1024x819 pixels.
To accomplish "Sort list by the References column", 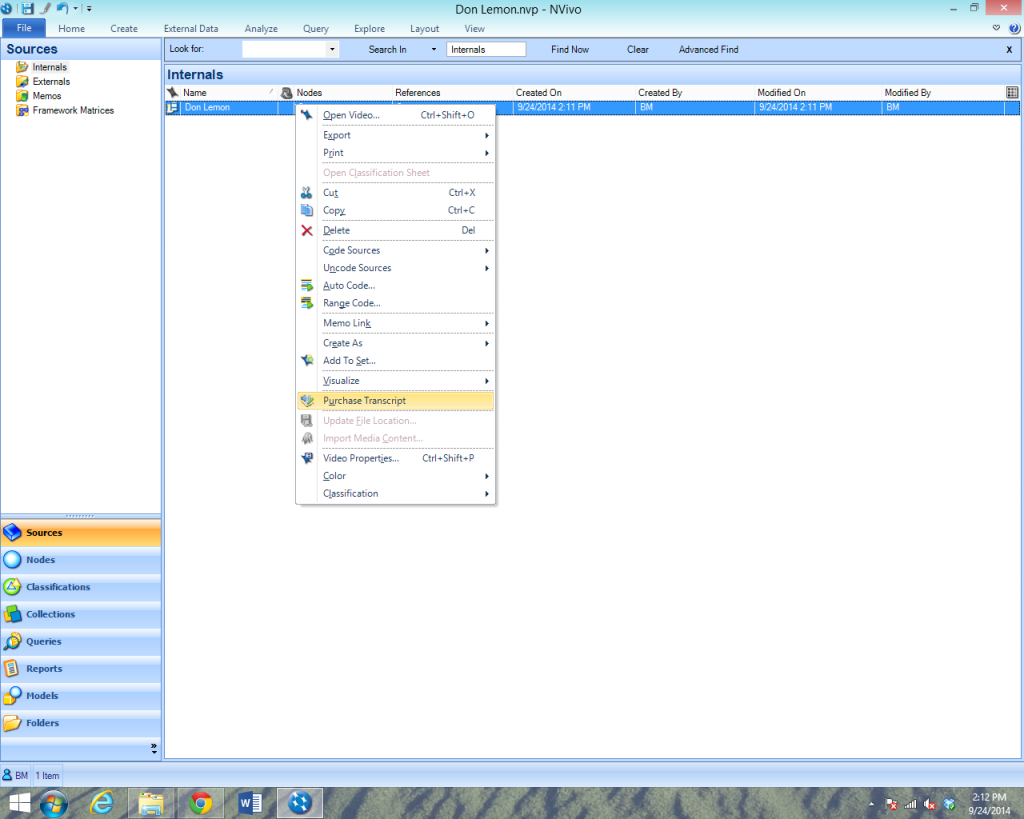I will [452, 93].
